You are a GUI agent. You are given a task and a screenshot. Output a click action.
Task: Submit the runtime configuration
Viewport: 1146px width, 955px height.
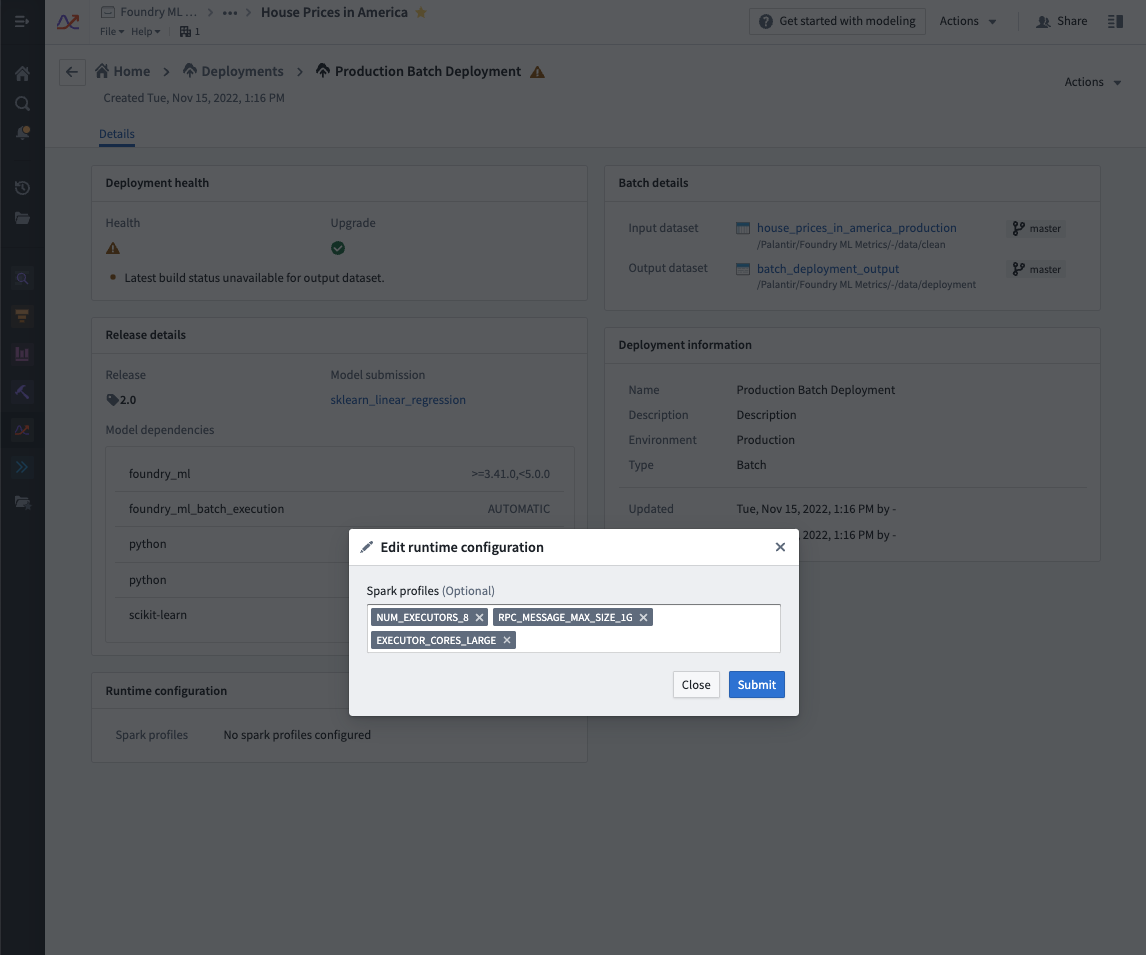pos(756,685)
